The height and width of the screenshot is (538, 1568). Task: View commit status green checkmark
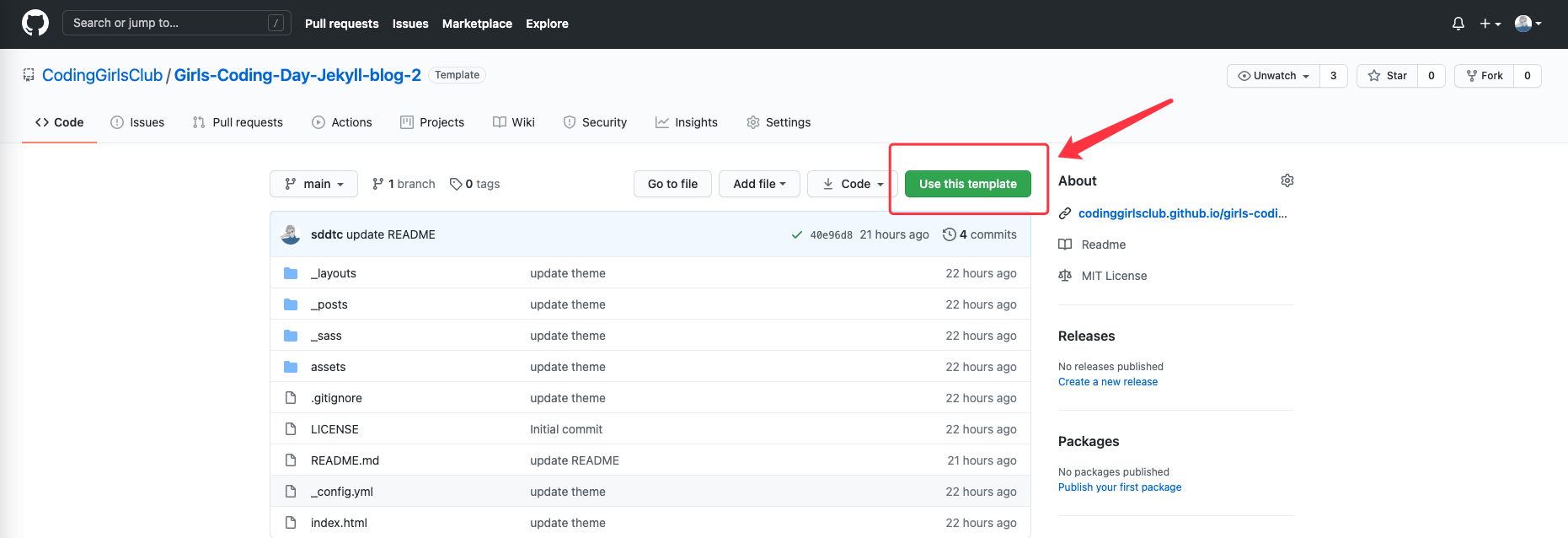[x=796, y=235]
